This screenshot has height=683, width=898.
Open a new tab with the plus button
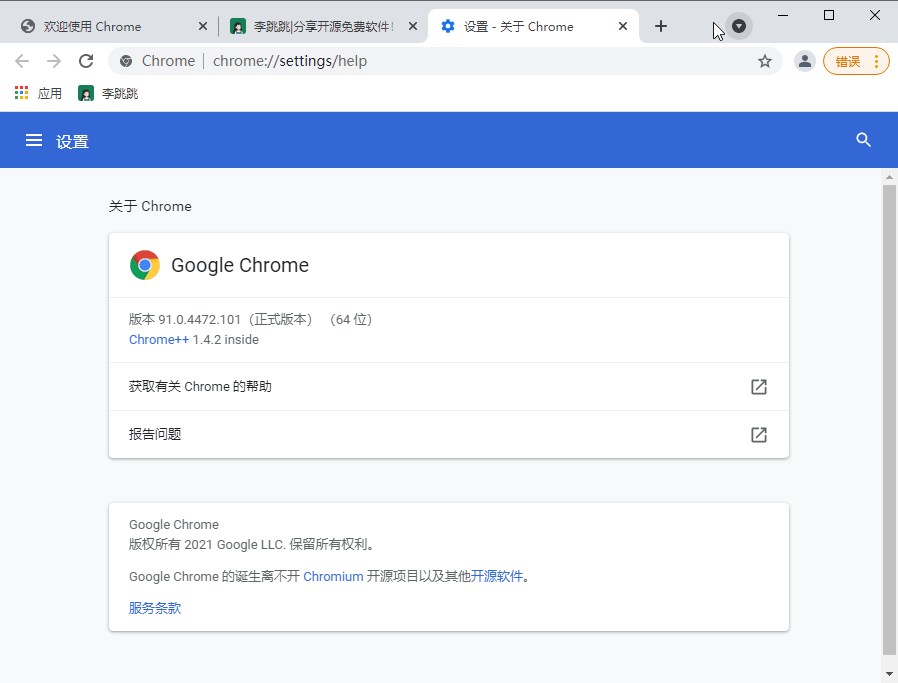click(x=660, y=26)
